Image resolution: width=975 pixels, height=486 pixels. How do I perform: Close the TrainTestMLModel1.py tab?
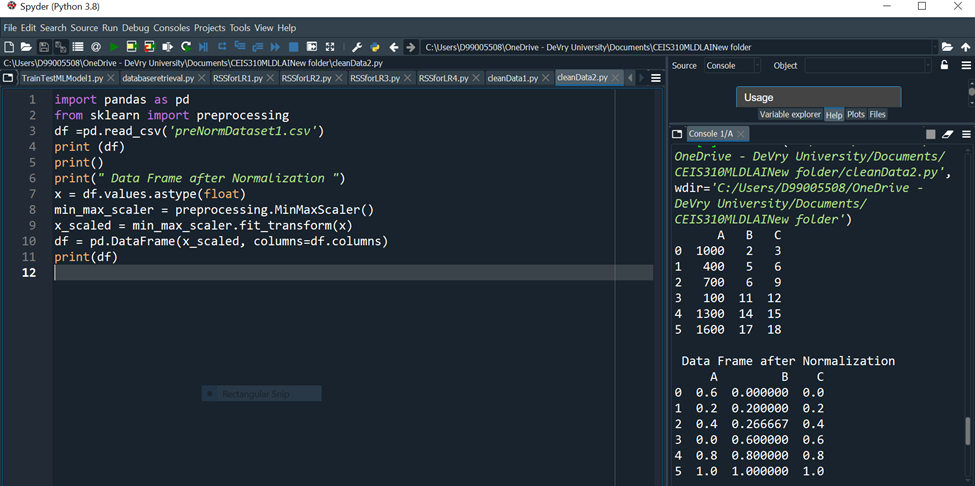pos(111,78)
